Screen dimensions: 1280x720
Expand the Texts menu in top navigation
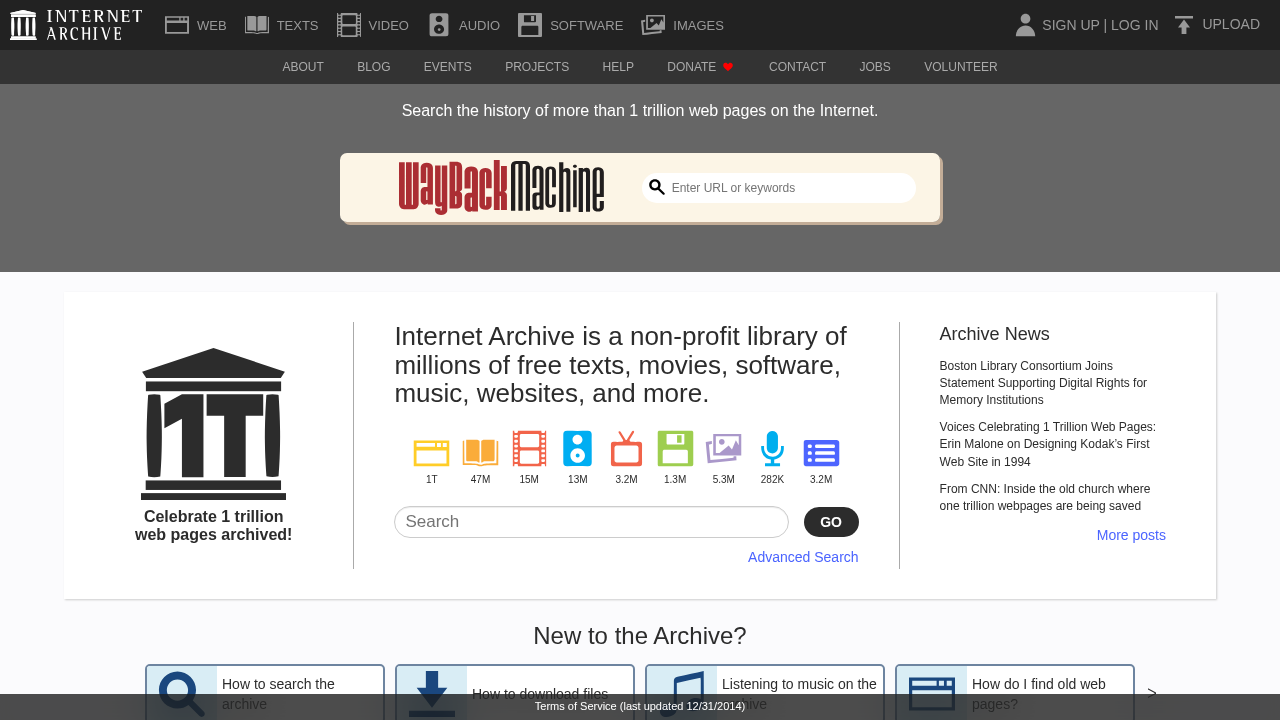point(282,25)
